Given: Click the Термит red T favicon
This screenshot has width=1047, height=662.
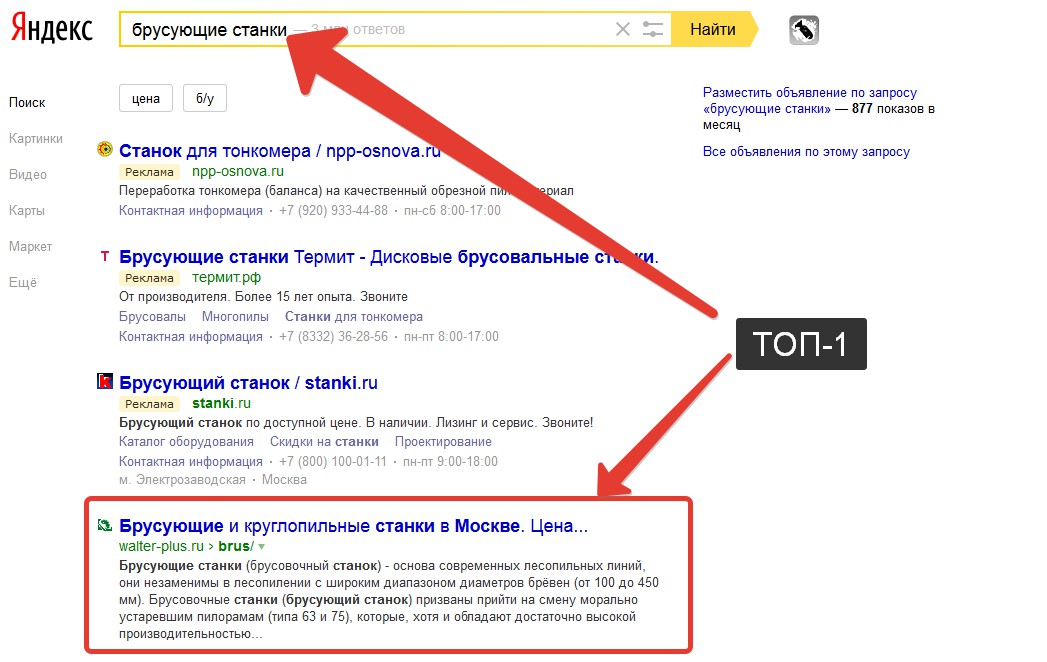Looking at the screenshot, I should (105, 256).
